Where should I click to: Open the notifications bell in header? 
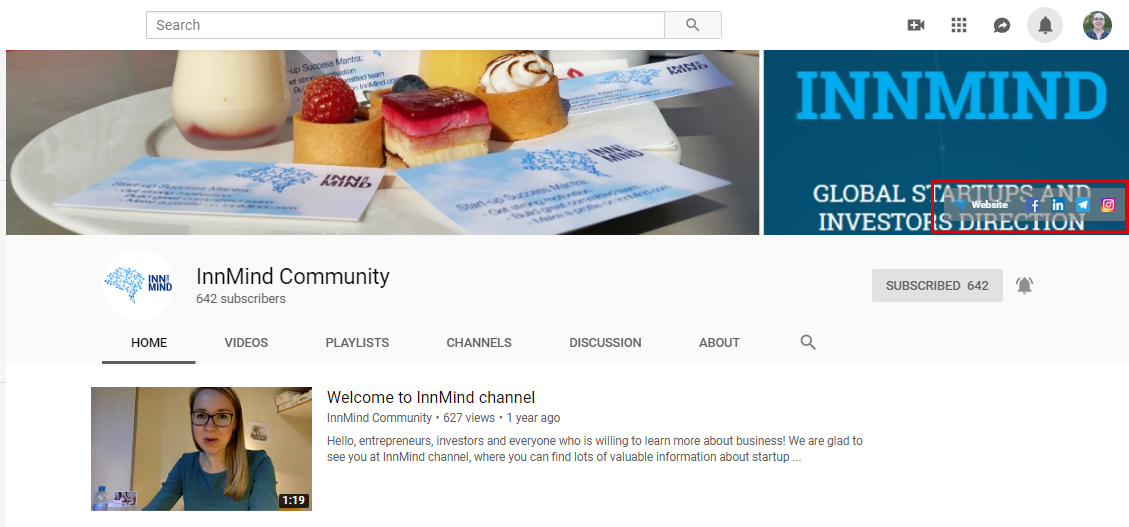coord(1045,25)
